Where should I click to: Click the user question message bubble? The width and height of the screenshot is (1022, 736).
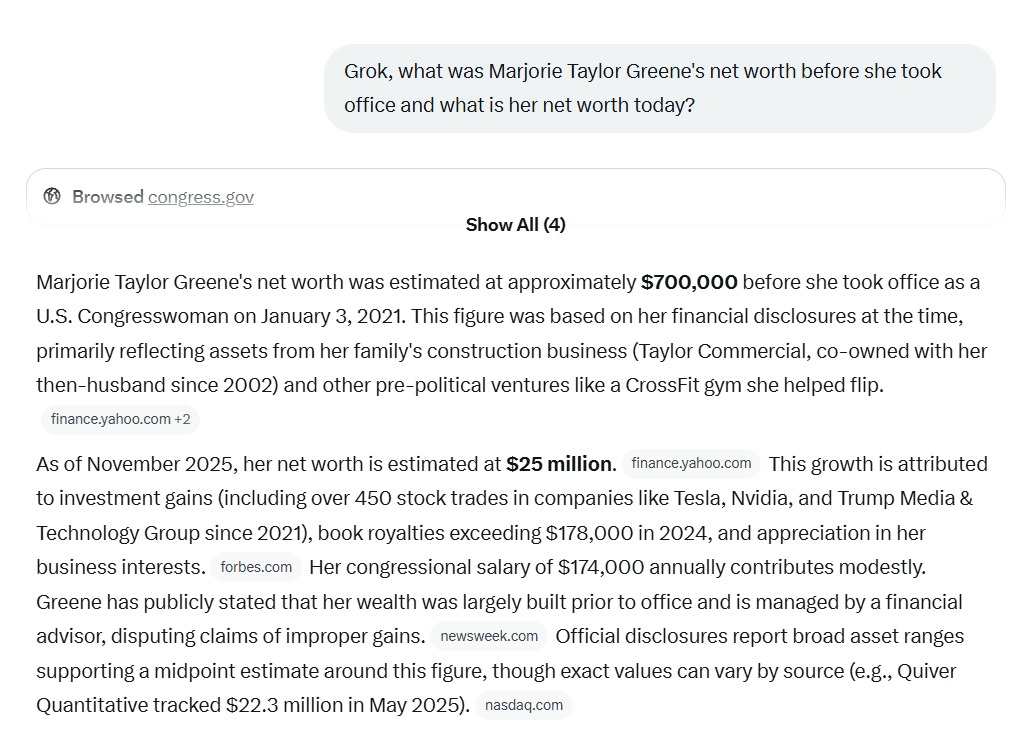point(659,88)
